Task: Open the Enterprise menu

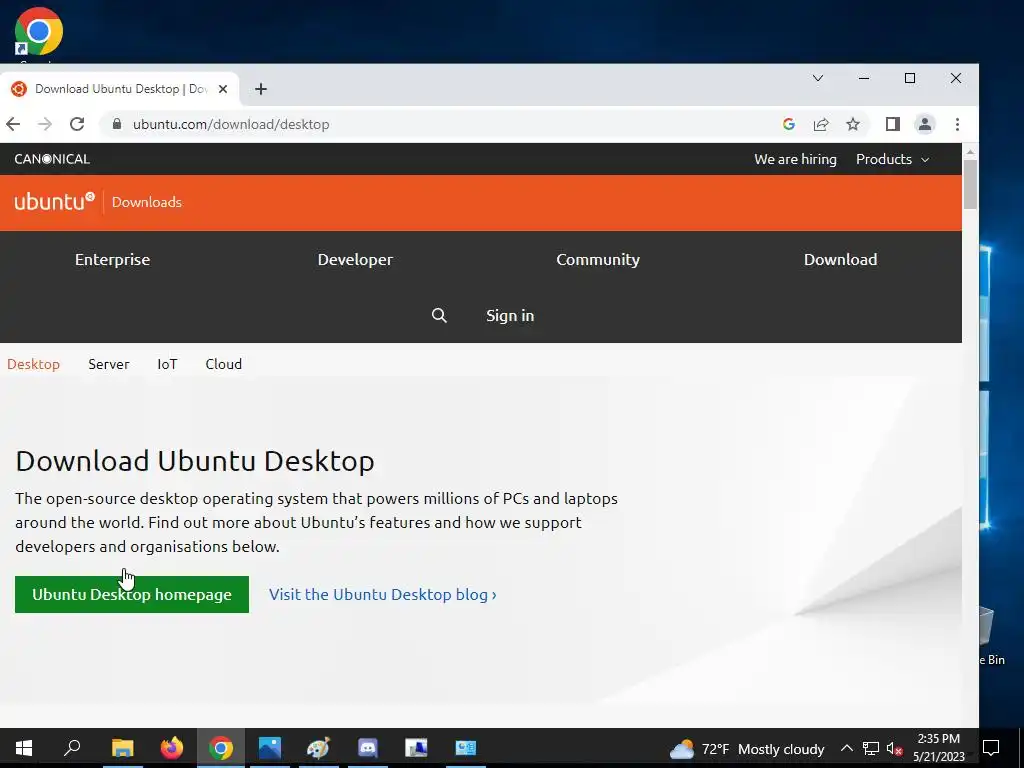Action: (x=112, y=259)
